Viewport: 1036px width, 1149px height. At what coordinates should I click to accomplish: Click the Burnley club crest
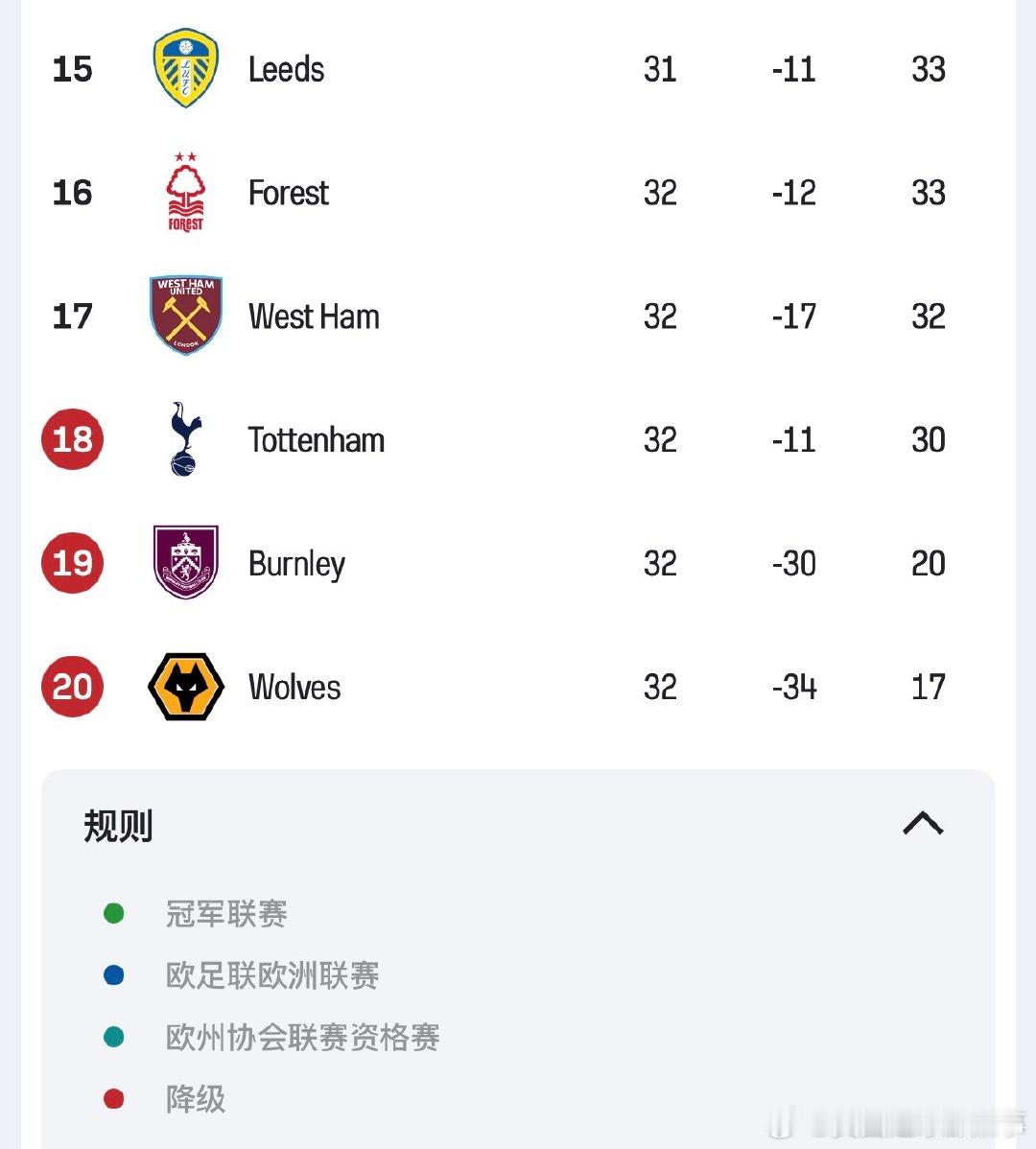click(185, 563)
